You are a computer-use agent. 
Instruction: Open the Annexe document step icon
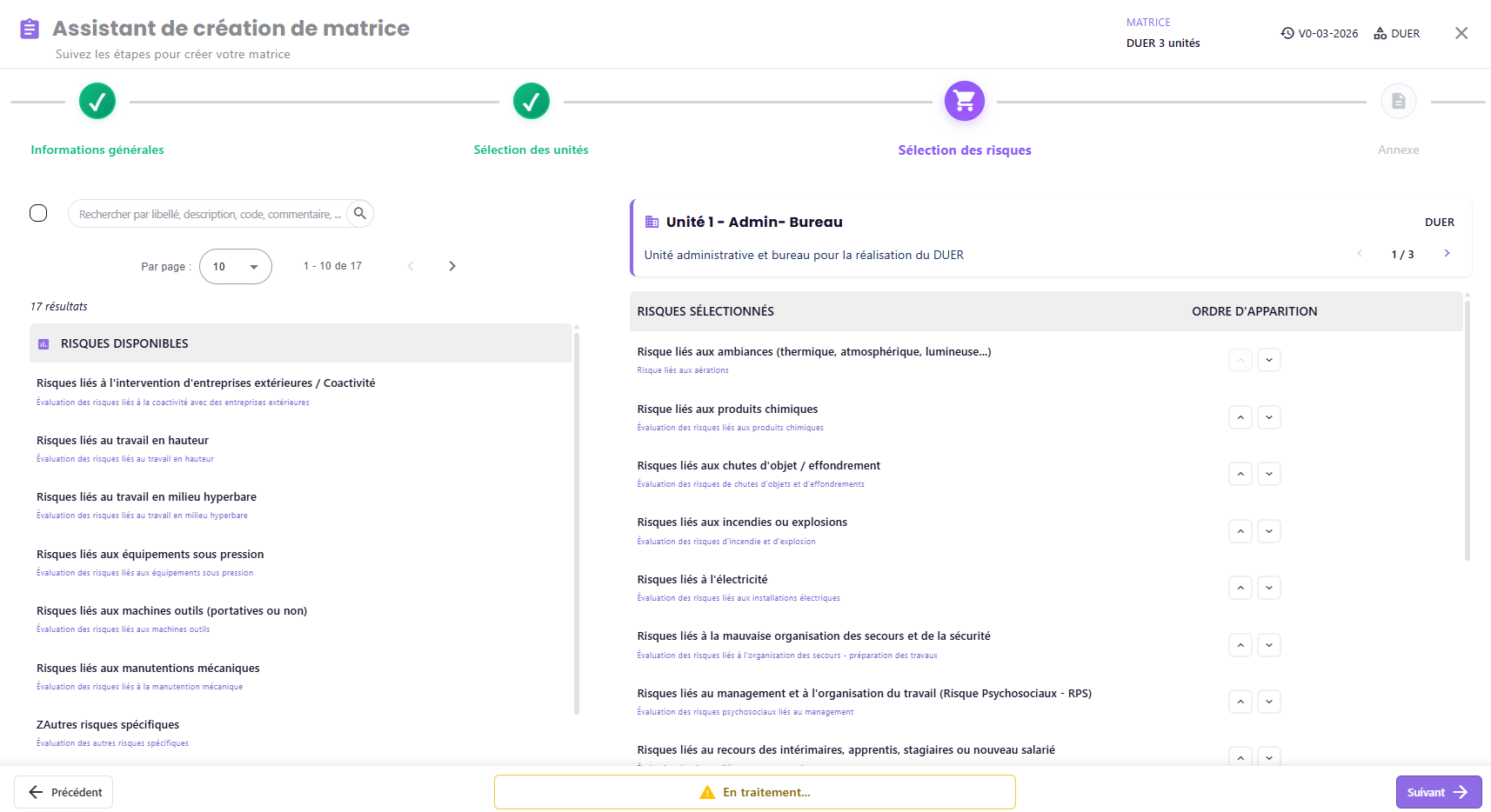[1398, 102]
